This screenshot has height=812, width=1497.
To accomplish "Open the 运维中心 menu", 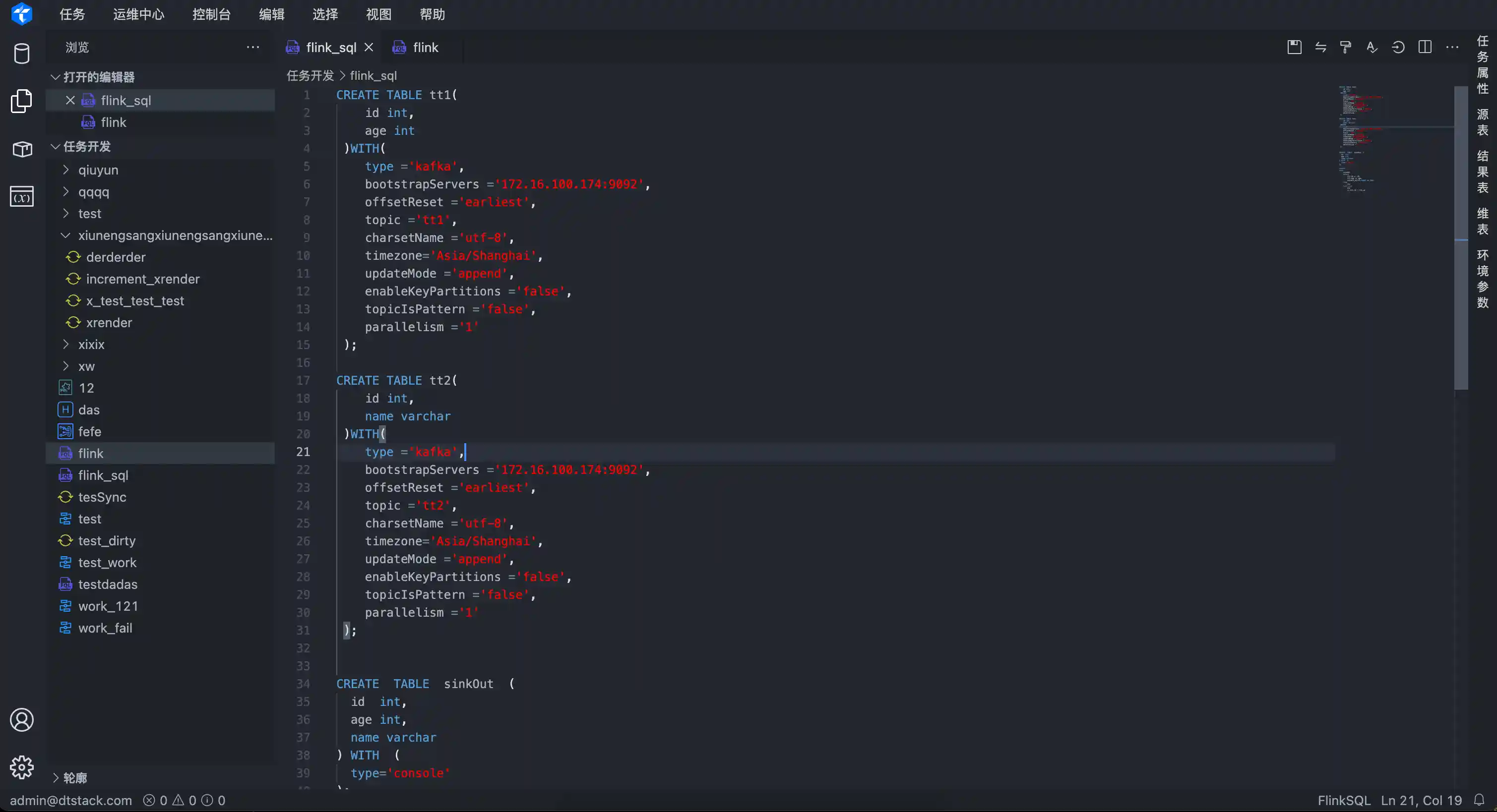I will [138, 14].
